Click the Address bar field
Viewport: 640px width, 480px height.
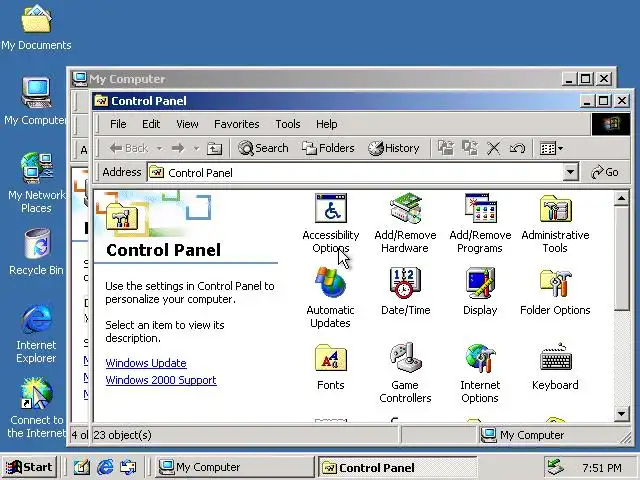click(355, 173)
